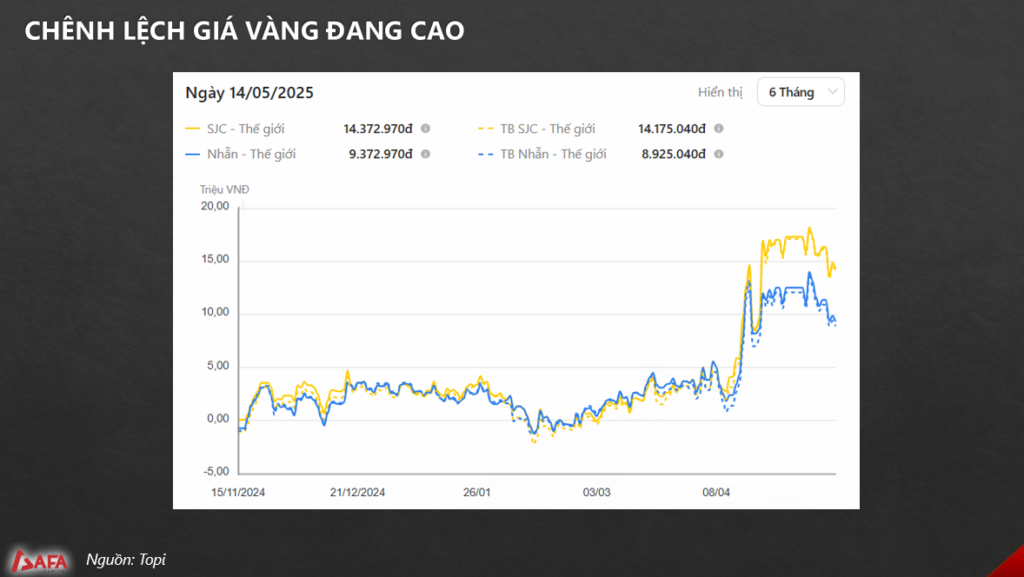Click the CHÊNH LỆCH GIÁ VÀNG ĐANG CAO title
This screenshot has width=1024, height=577.
pos(244,31)
